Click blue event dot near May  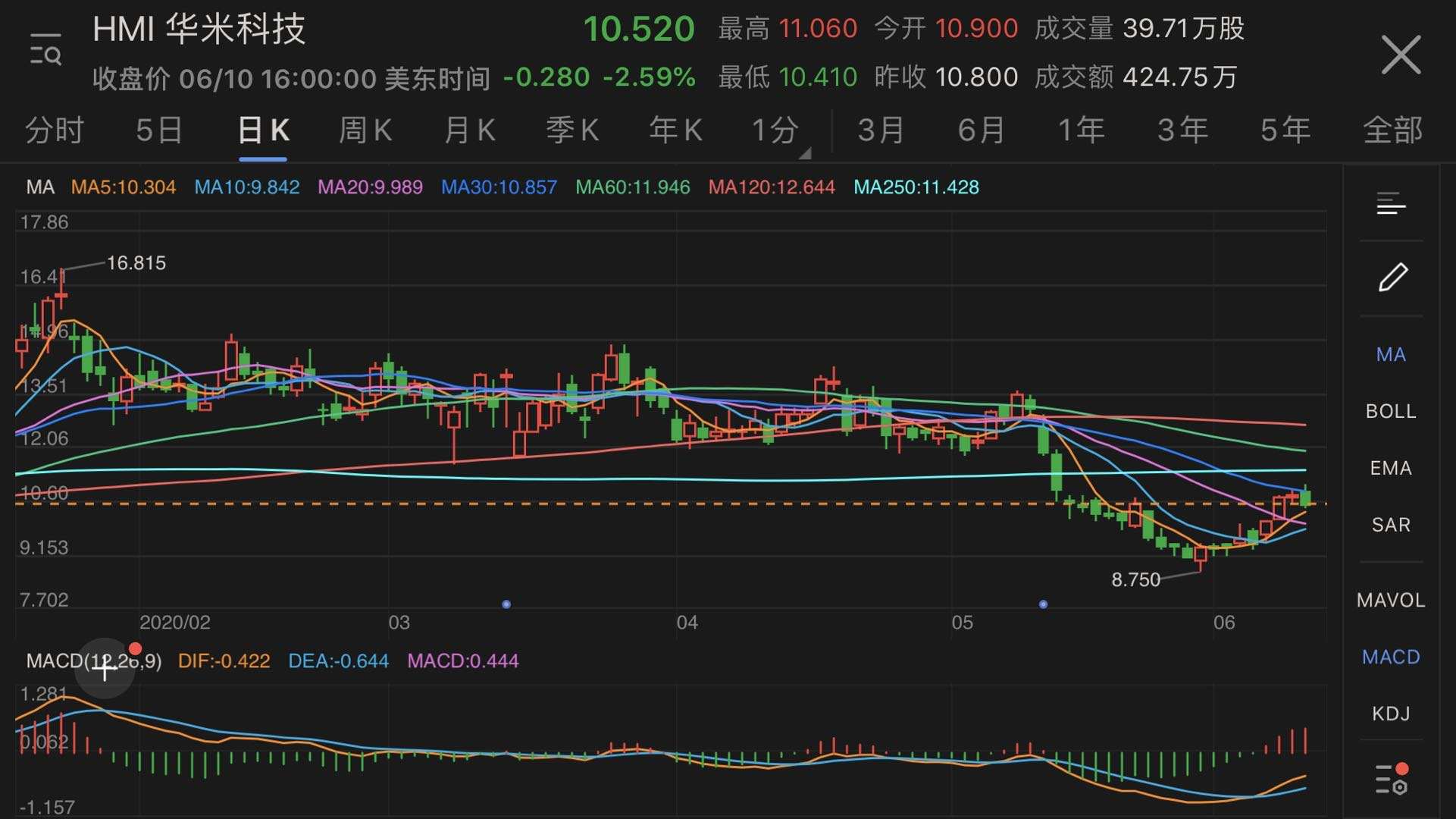1043,604
